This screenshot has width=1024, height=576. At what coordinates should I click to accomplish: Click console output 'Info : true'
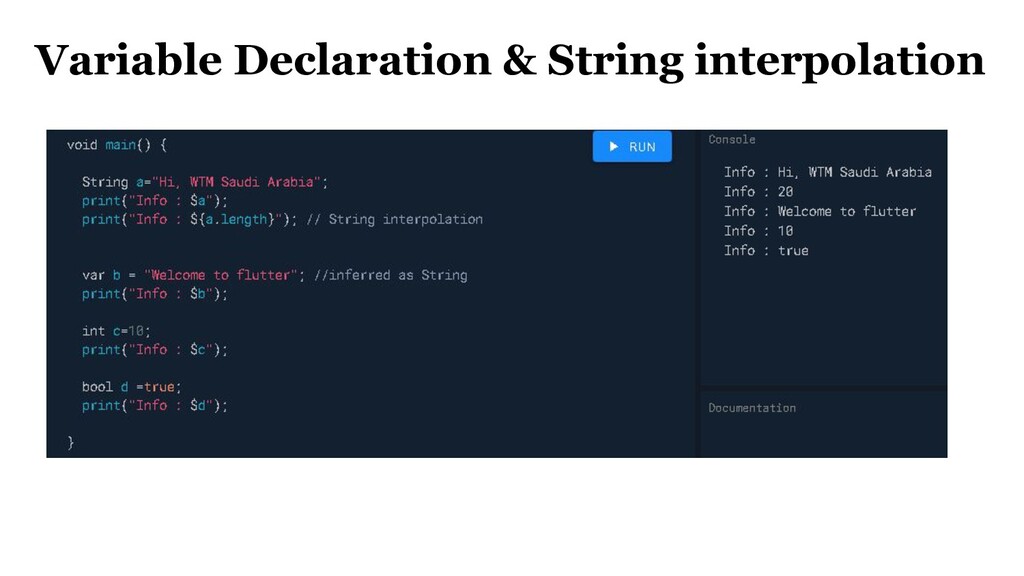[x=766, y=251]
